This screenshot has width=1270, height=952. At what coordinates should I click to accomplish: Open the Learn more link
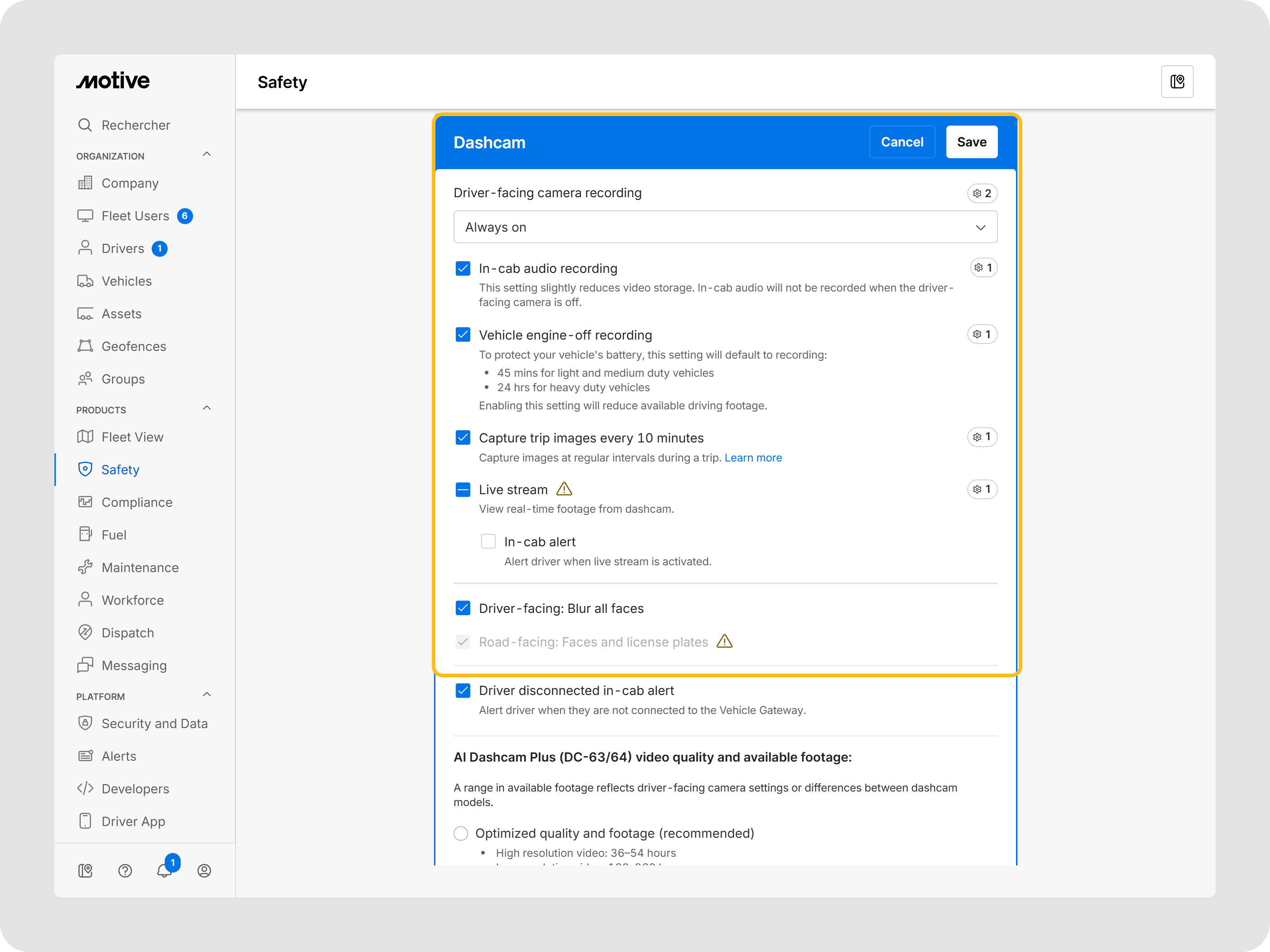point(752,458)
